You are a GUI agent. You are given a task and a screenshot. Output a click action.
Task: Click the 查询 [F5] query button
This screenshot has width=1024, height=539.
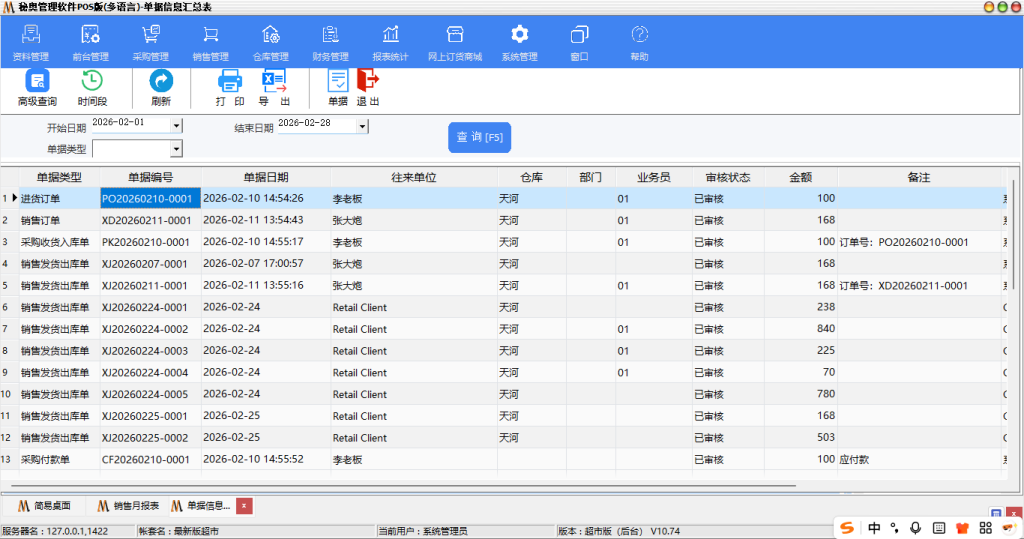tap(479, 137)
